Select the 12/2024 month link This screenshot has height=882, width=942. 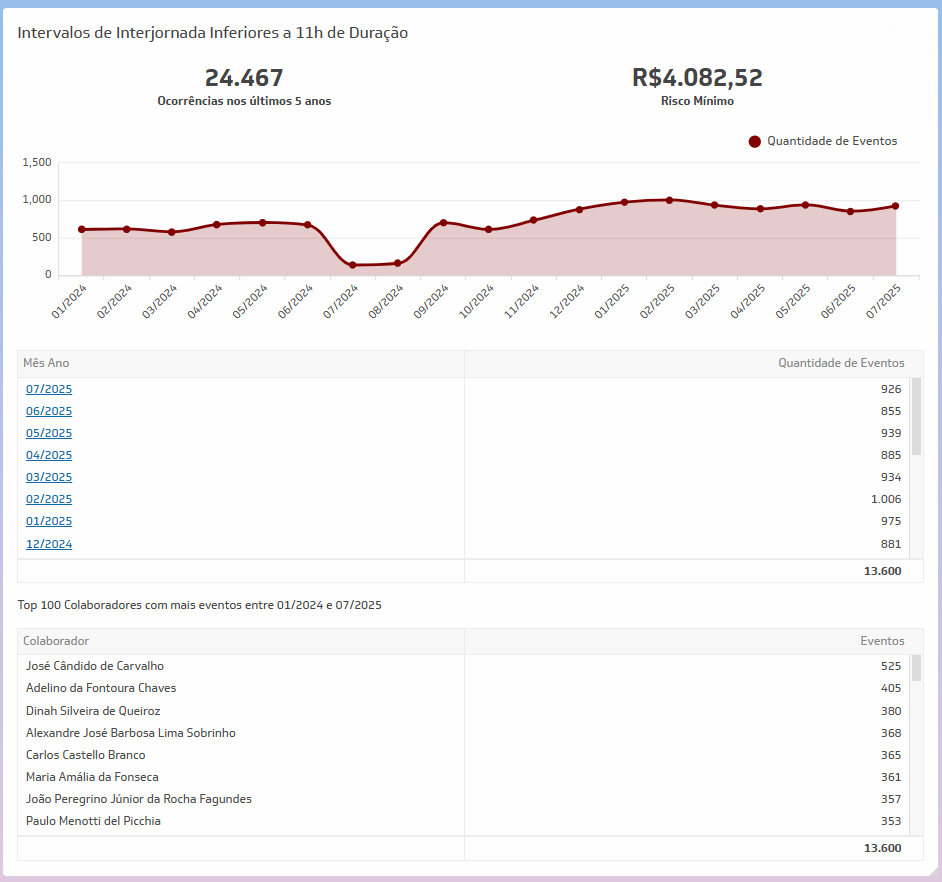coord(49,544)
